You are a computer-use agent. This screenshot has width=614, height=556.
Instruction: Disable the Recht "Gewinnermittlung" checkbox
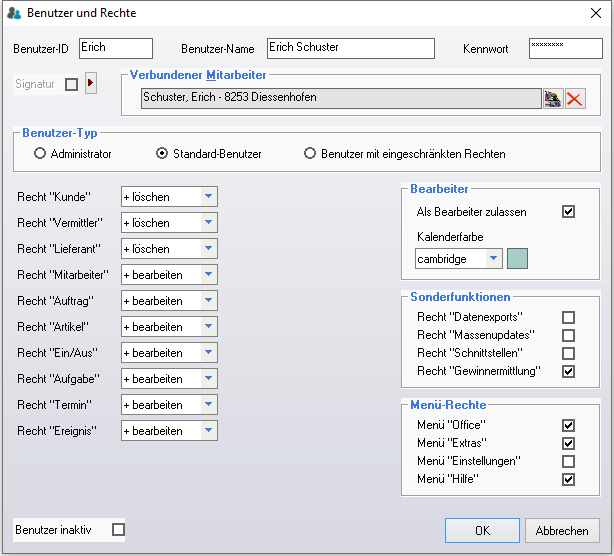[568, 371]
